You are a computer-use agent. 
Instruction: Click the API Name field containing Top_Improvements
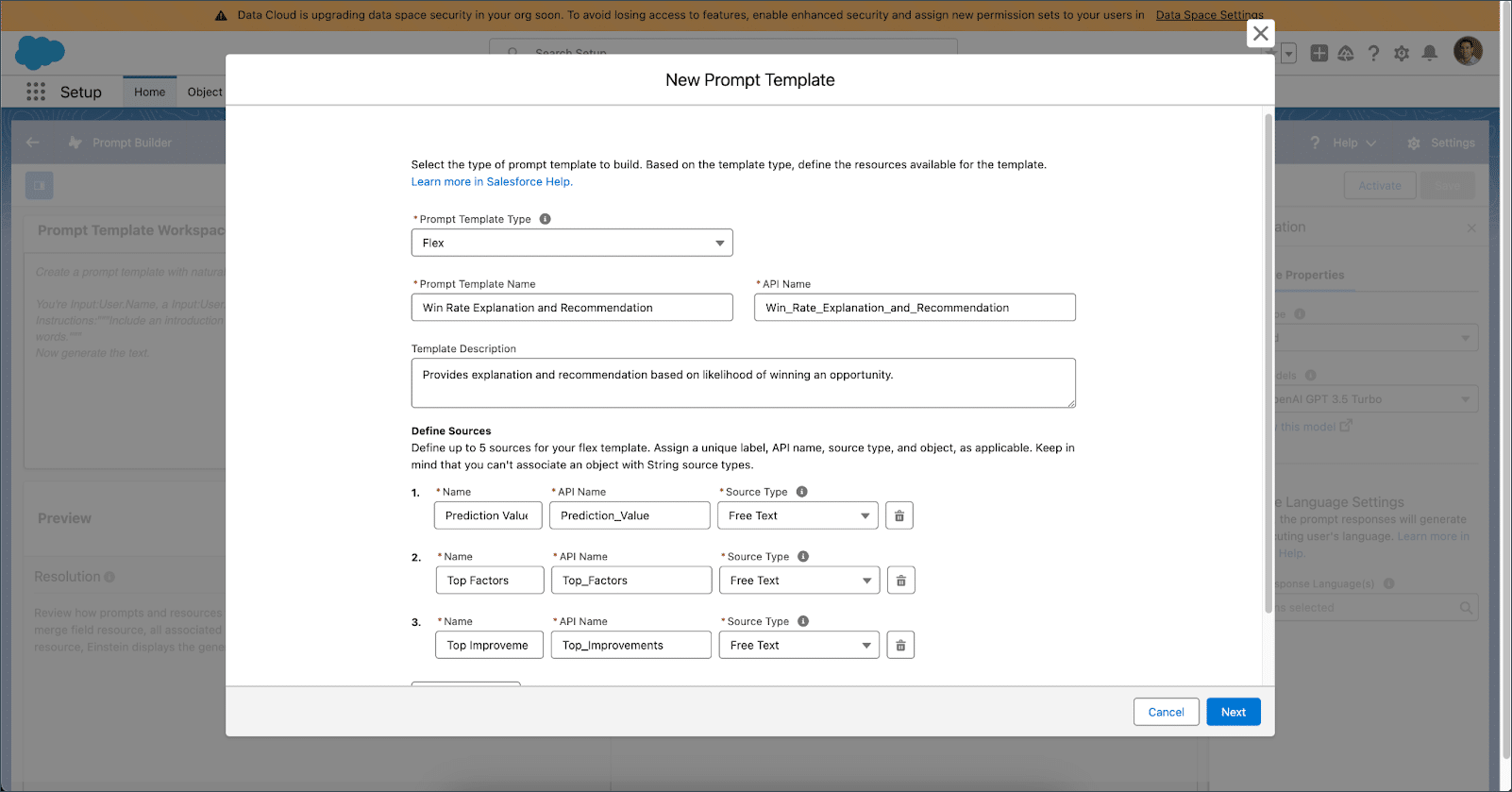point(631,646)
